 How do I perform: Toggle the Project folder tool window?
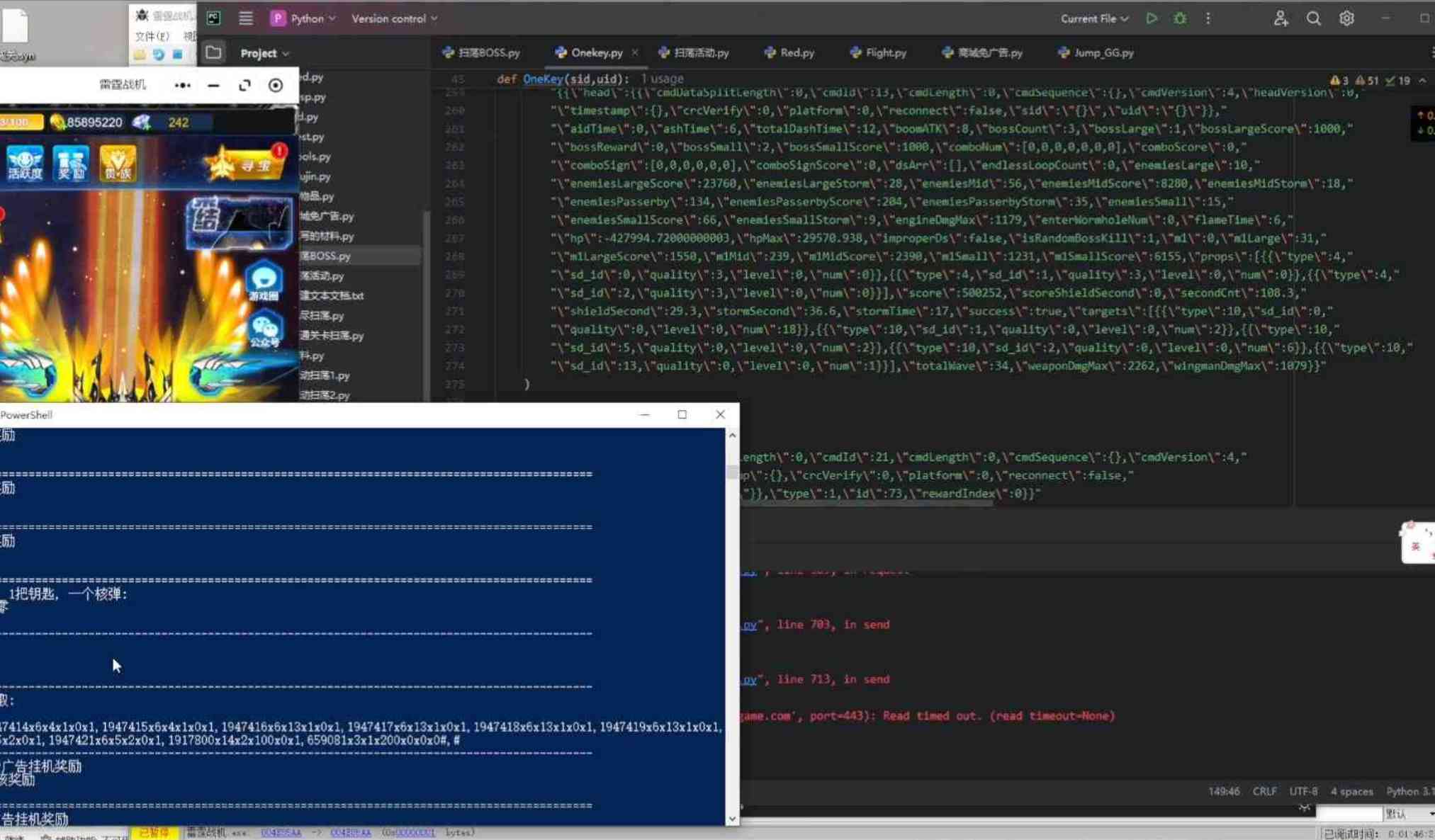pyautogui.click(x=213, y=52)
